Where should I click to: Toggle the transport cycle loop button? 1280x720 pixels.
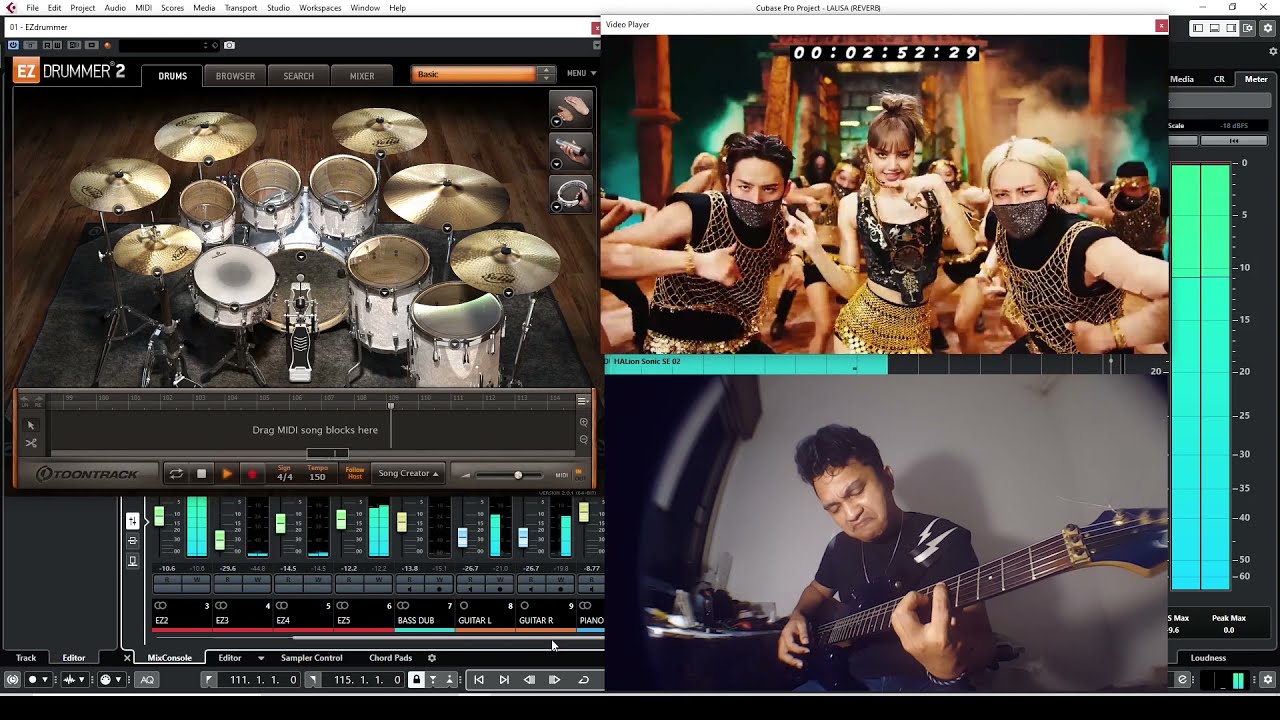tap(584, 680)
